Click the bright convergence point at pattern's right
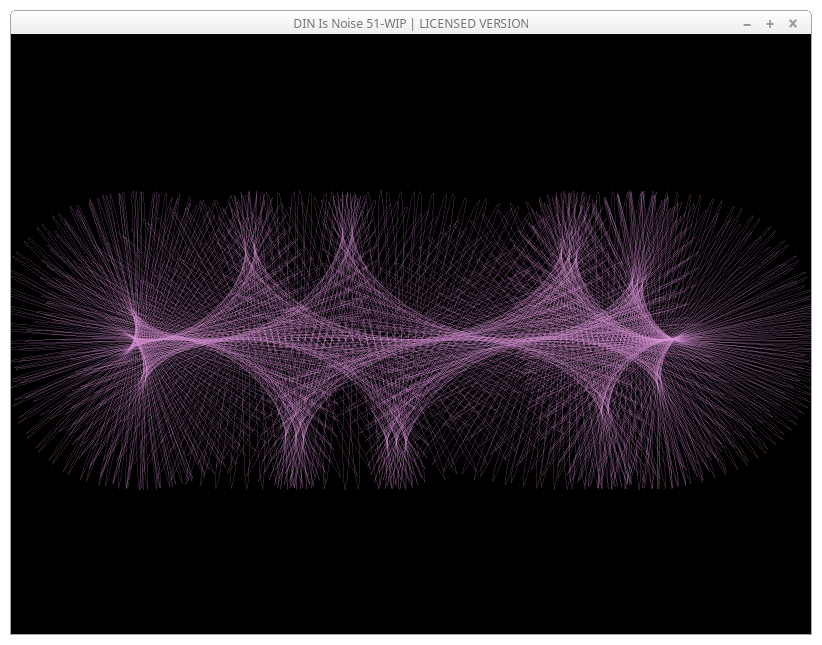Viewport: 822px width, 645px height. tap(676, 339)
